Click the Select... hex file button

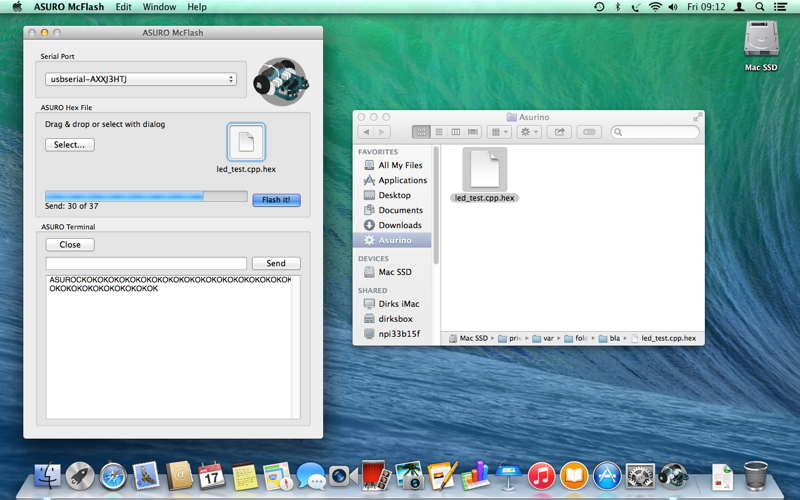tap(69, 145)
